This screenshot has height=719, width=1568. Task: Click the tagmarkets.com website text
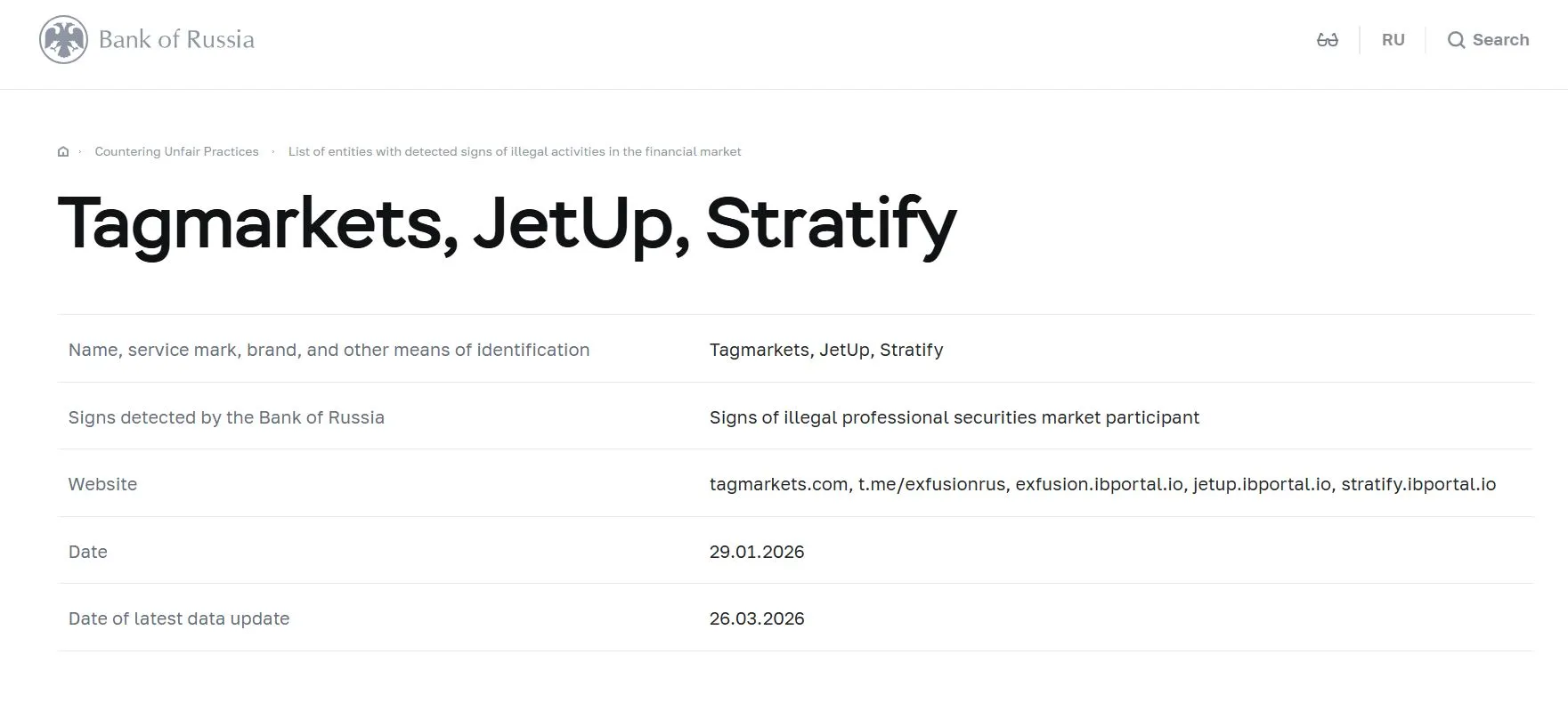click(x=779, y=484)
